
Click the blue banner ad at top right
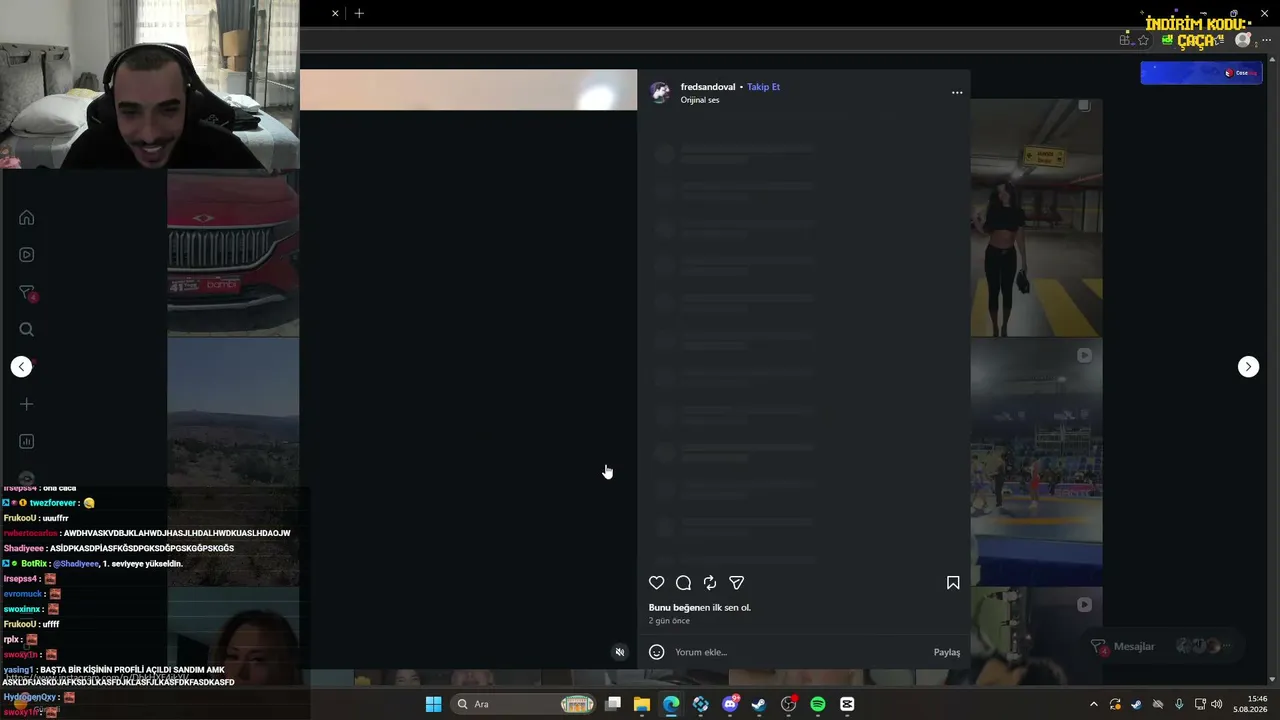[1201, 73]
